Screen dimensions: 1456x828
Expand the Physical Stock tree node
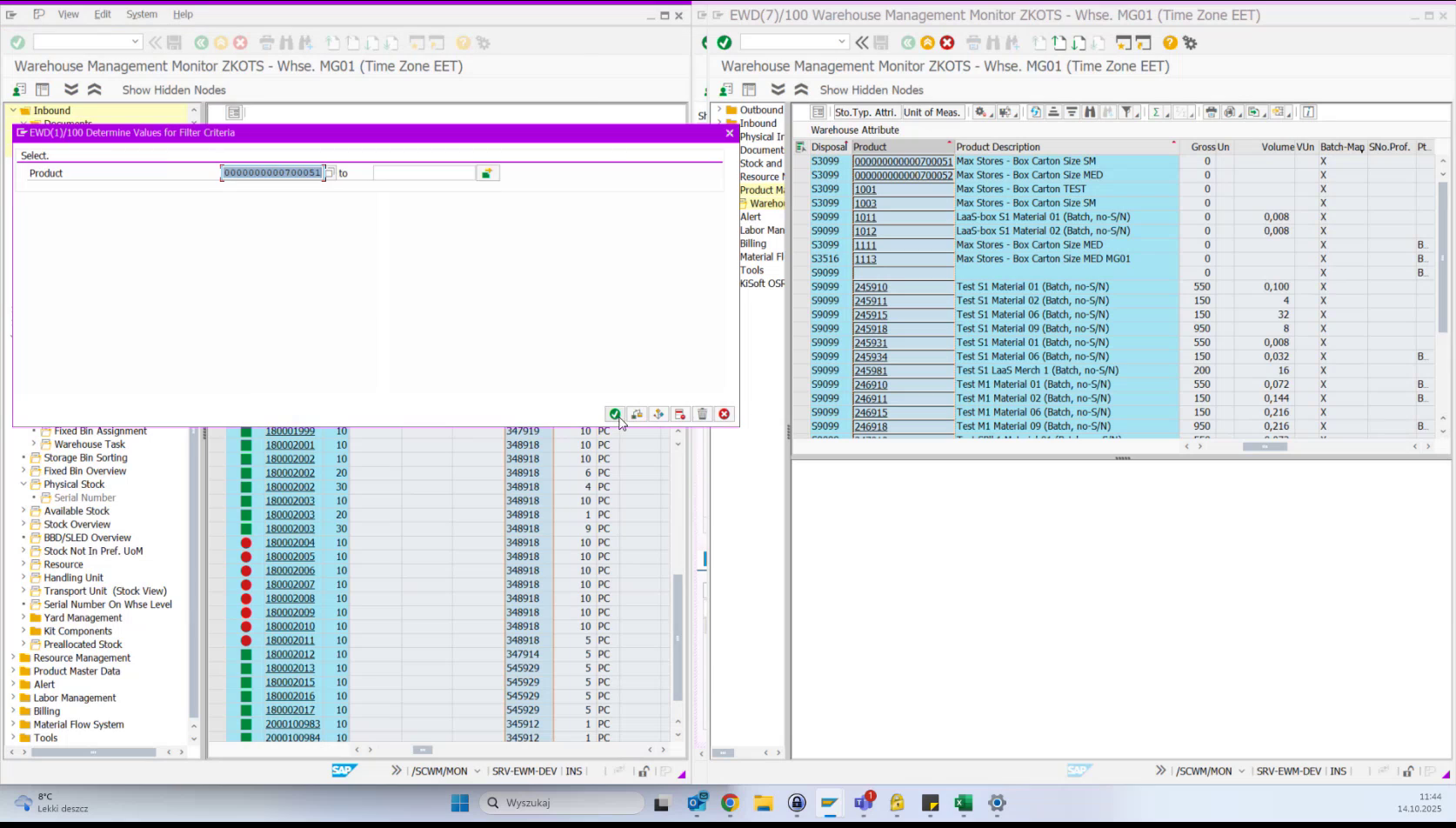pyautogui.click(x=23, y=484)
